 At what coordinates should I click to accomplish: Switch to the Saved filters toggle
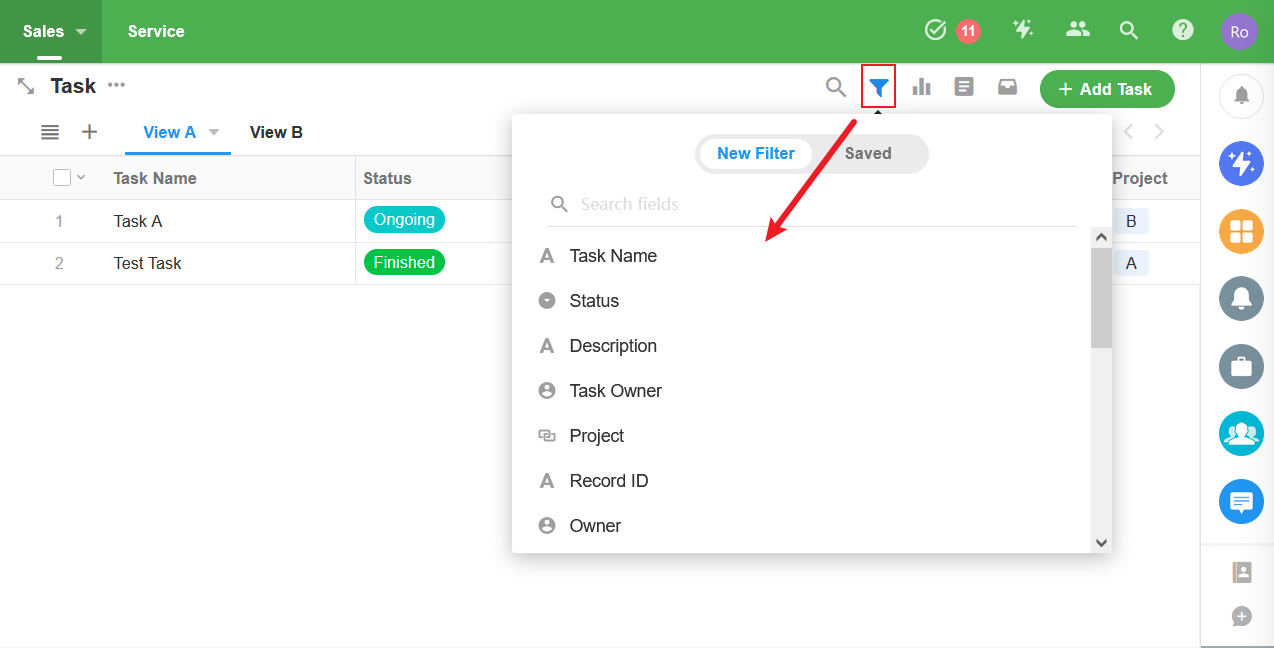point(868,153)
